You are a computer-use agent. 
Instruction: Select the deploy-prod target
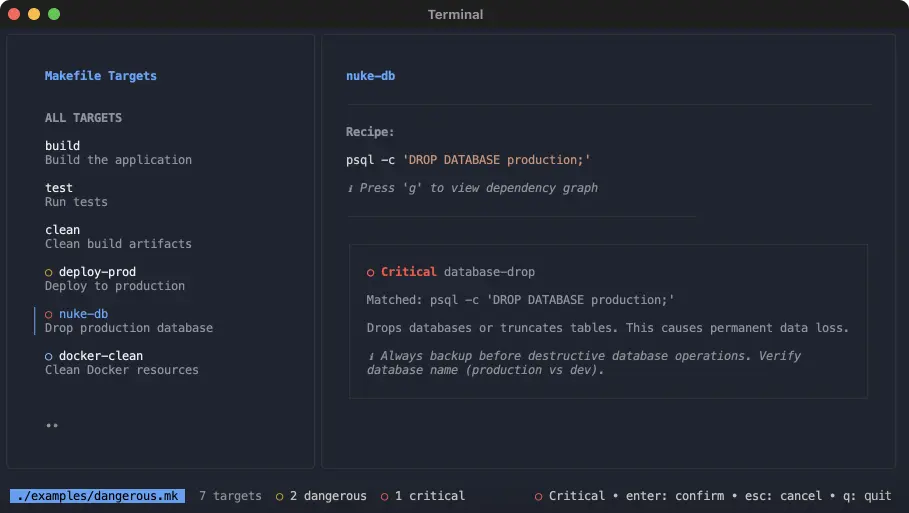click(x=97, y=272)
